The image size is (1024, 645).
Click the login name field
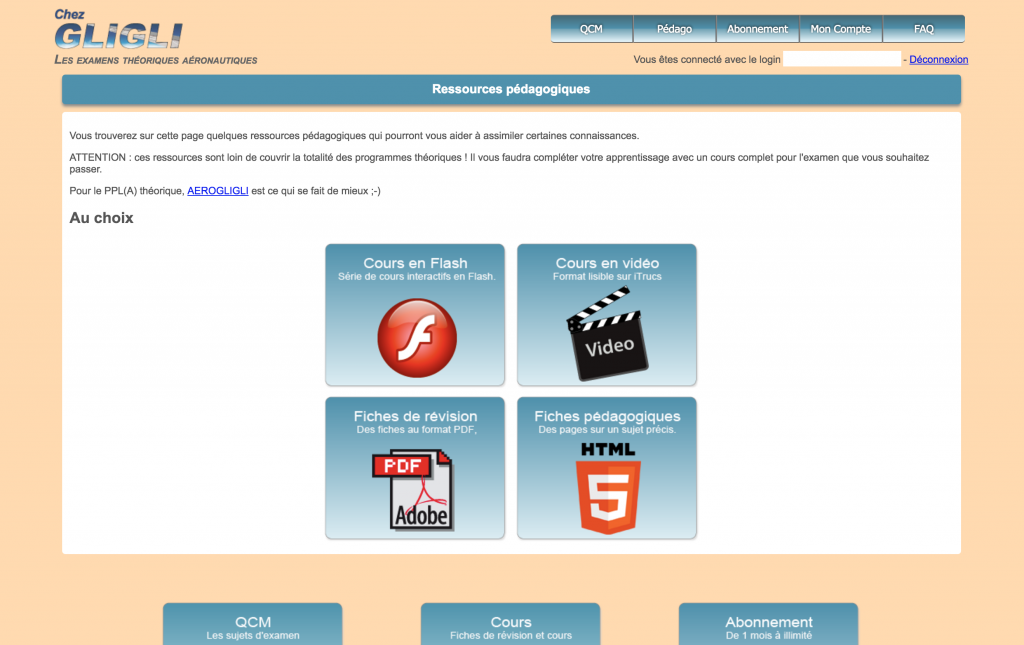click(842, 59)
